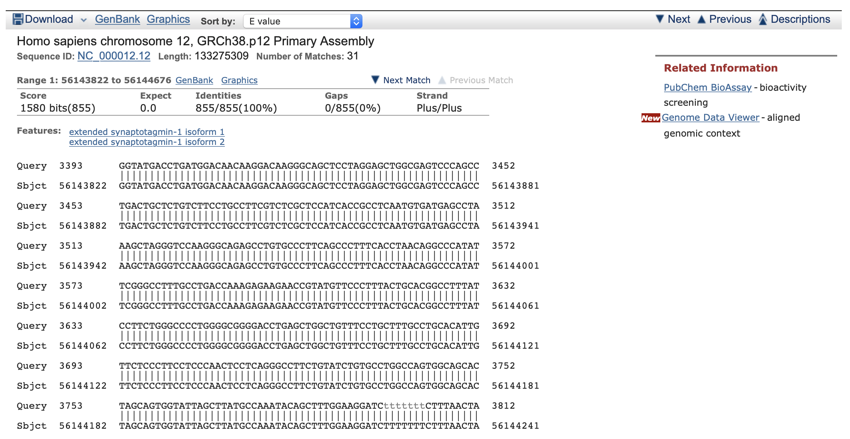850x439 pixels.
Task: View Range 1 Graphics link
Action: pyautogui.click(x=239, y=80)
